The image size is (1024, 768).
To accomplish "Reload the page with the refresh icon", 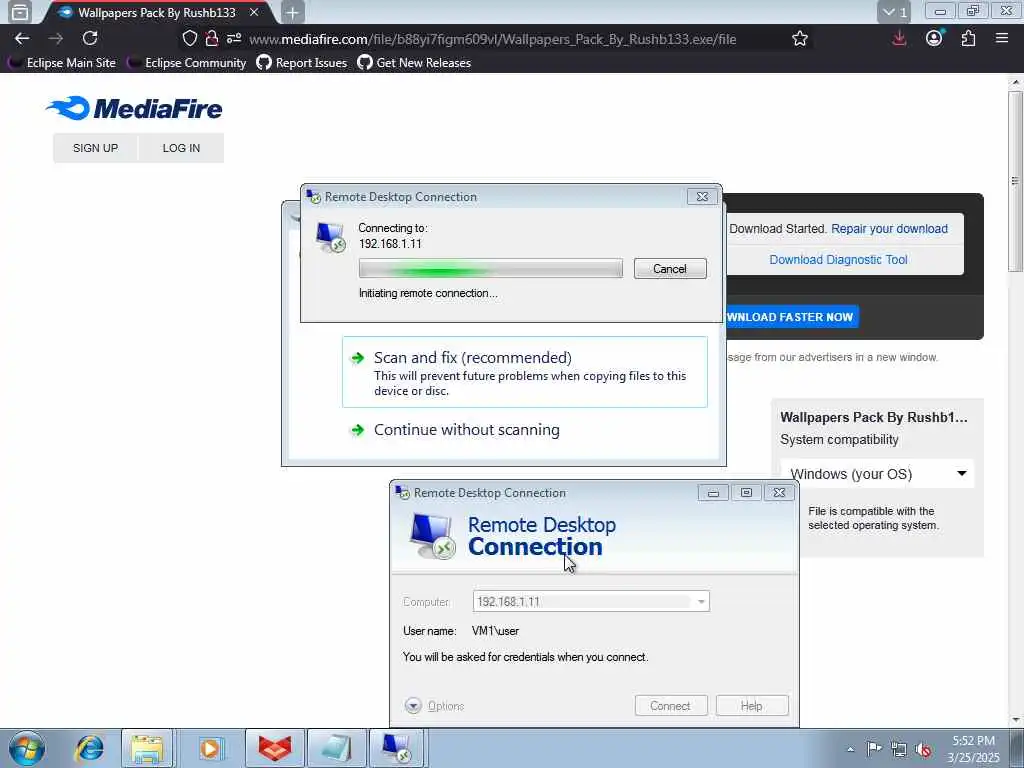I will 90,39.
